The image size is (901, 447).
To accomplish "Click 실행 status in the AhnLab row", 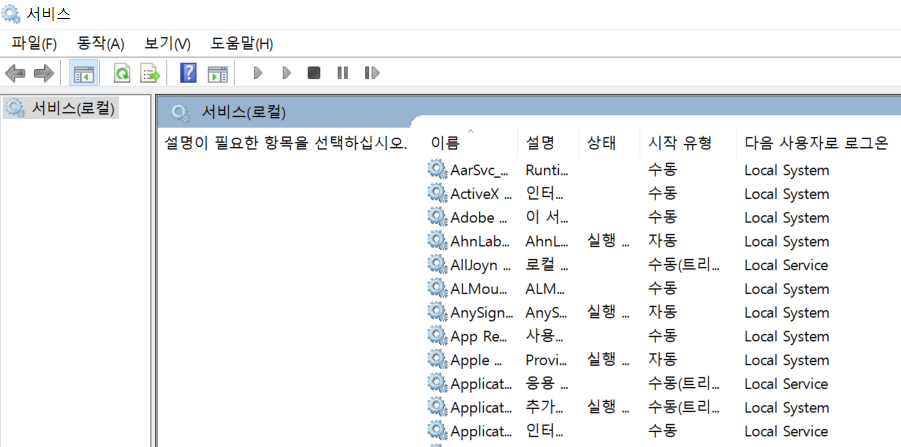I will click(x=608, y=241).
